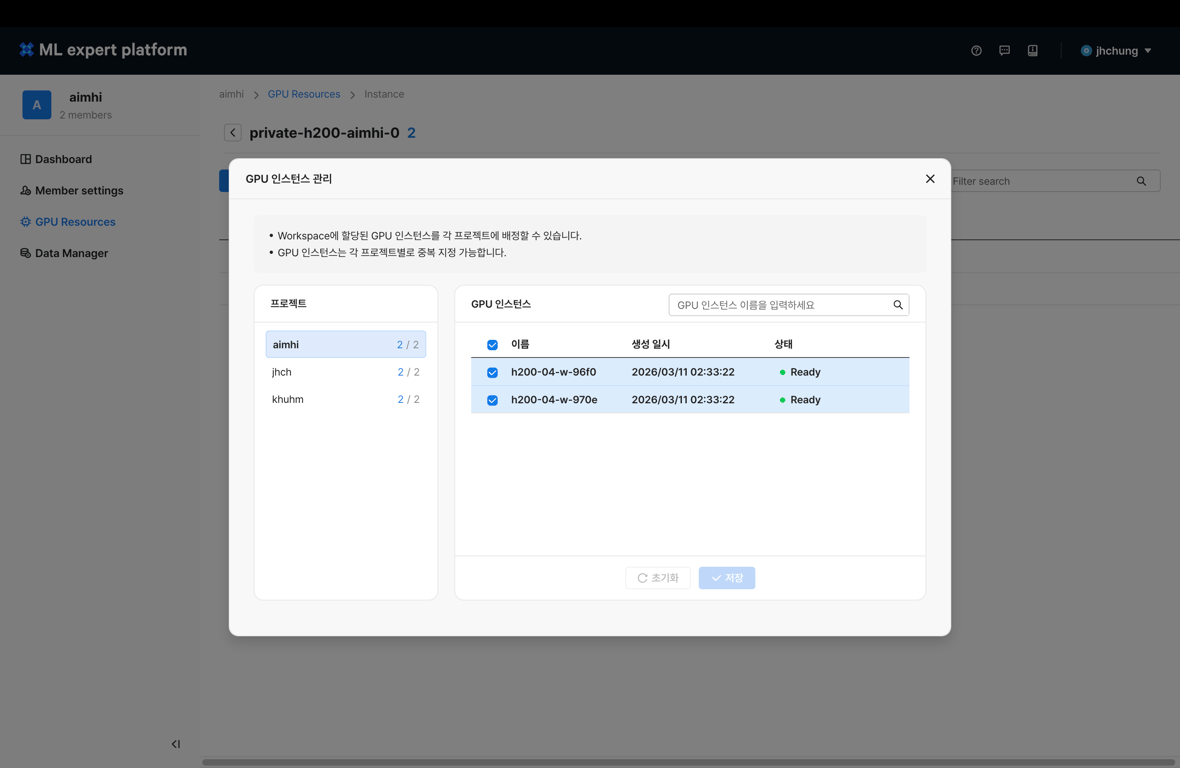Click the 상태 column header
1180x768 pixels.
coord(783,344)
